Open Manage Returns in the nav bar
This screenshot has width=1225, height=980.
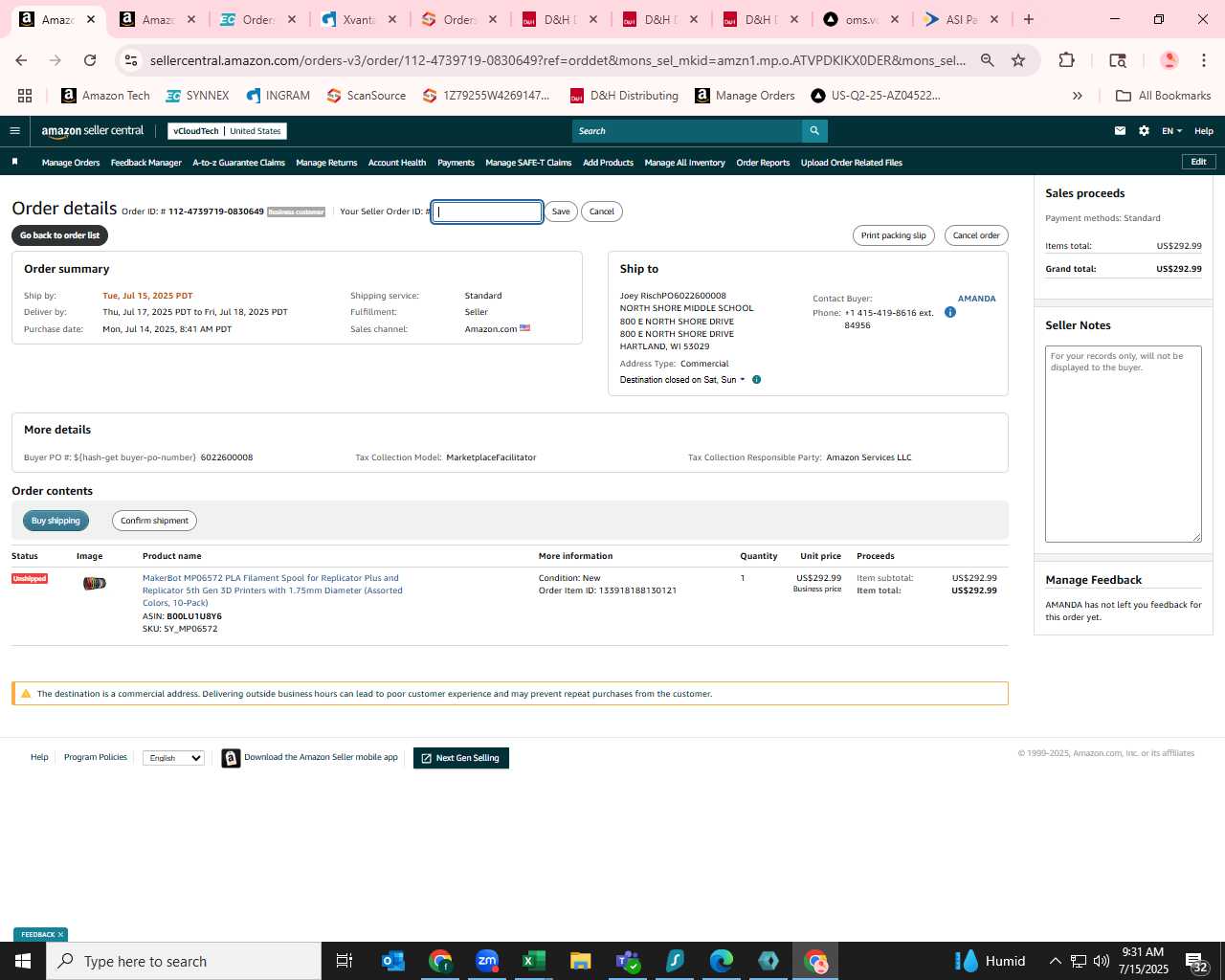[x=326, y=163]
